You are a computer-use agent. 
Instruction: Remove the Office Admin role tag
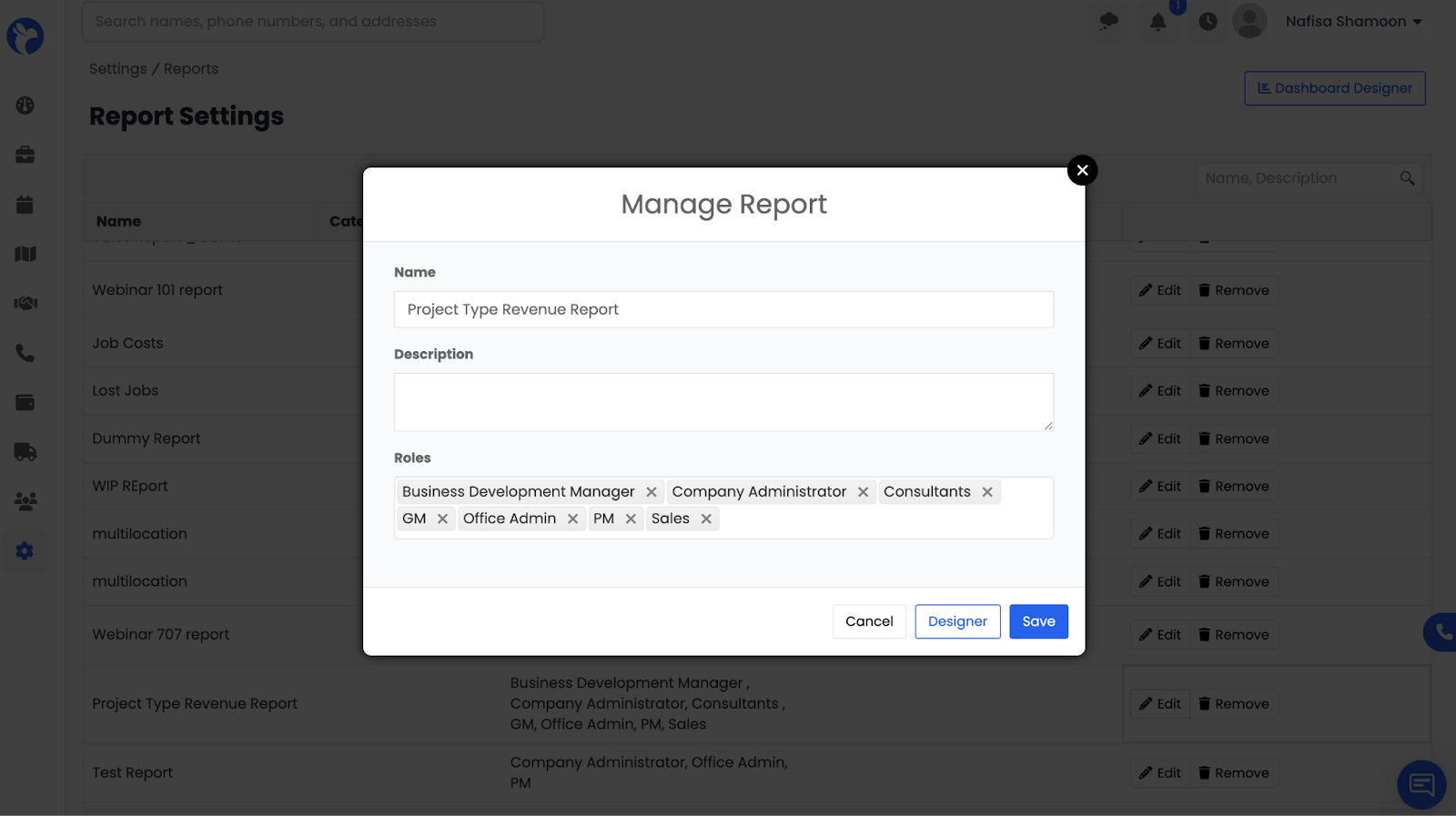click(x=572, y=519)
